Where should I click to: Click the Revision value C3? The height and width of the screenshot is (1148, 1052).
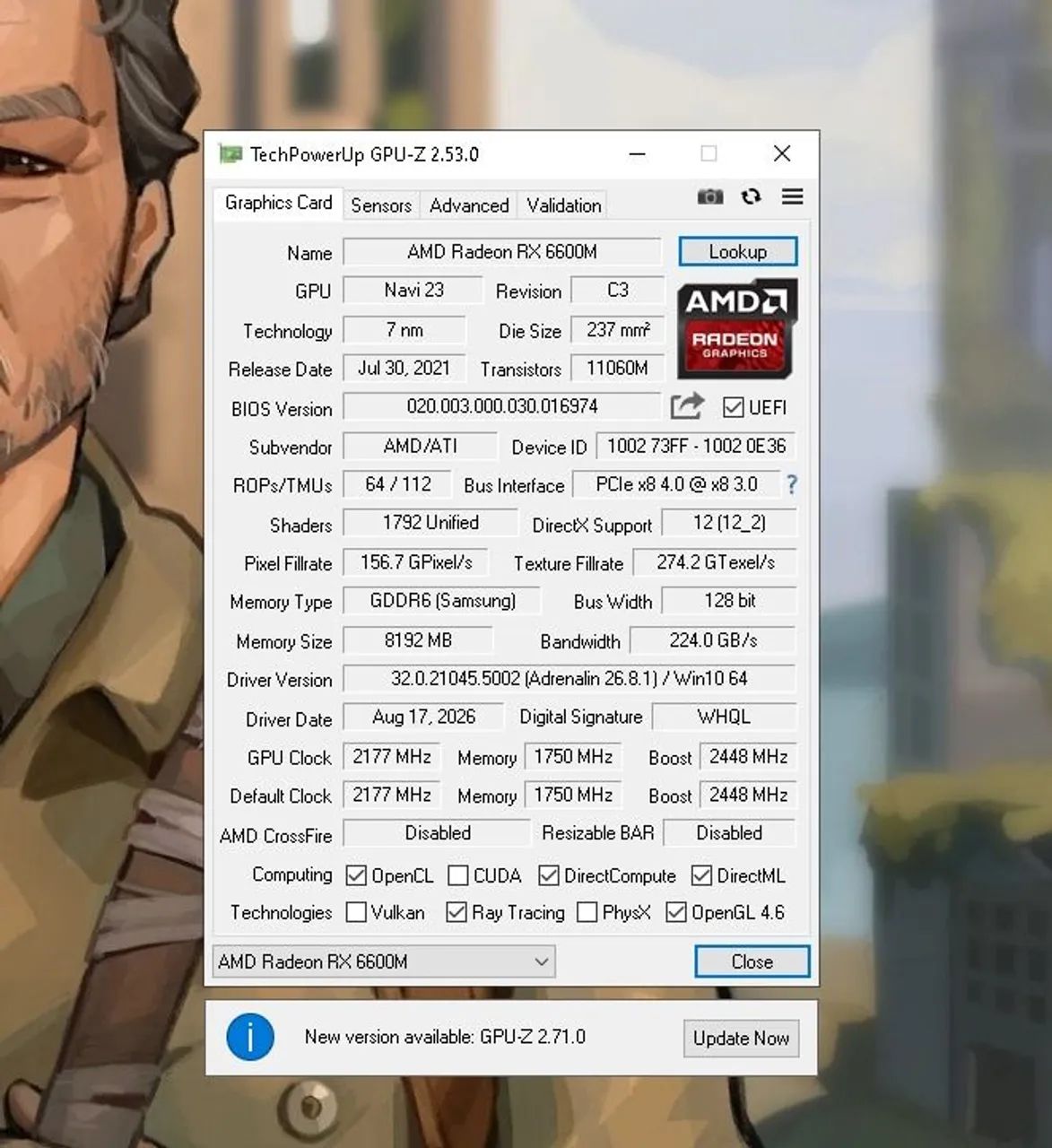click(618, 291)
